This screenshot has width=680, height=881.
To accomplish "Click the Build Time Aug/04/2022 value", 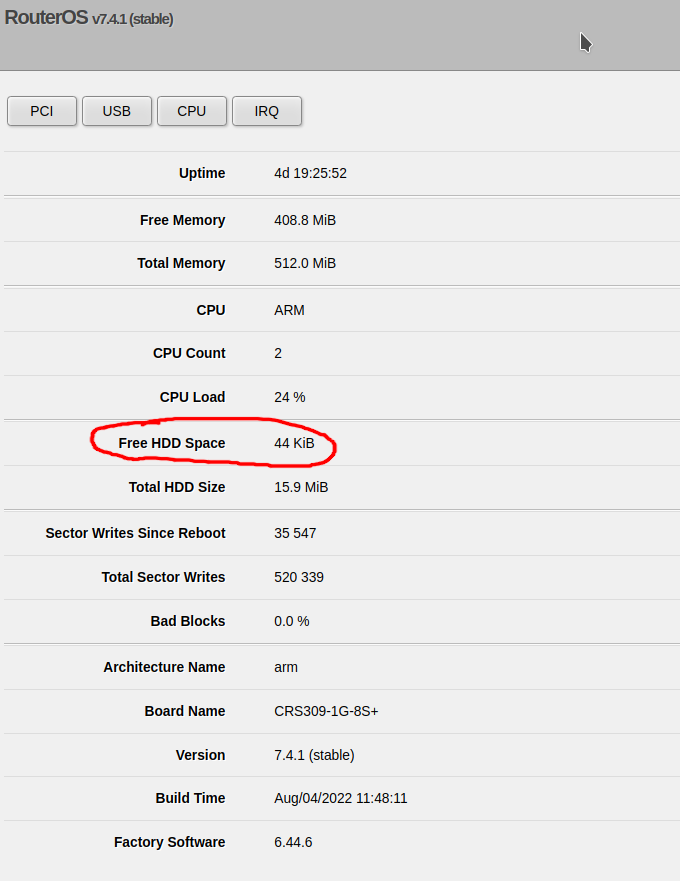I will coord(341,798).
